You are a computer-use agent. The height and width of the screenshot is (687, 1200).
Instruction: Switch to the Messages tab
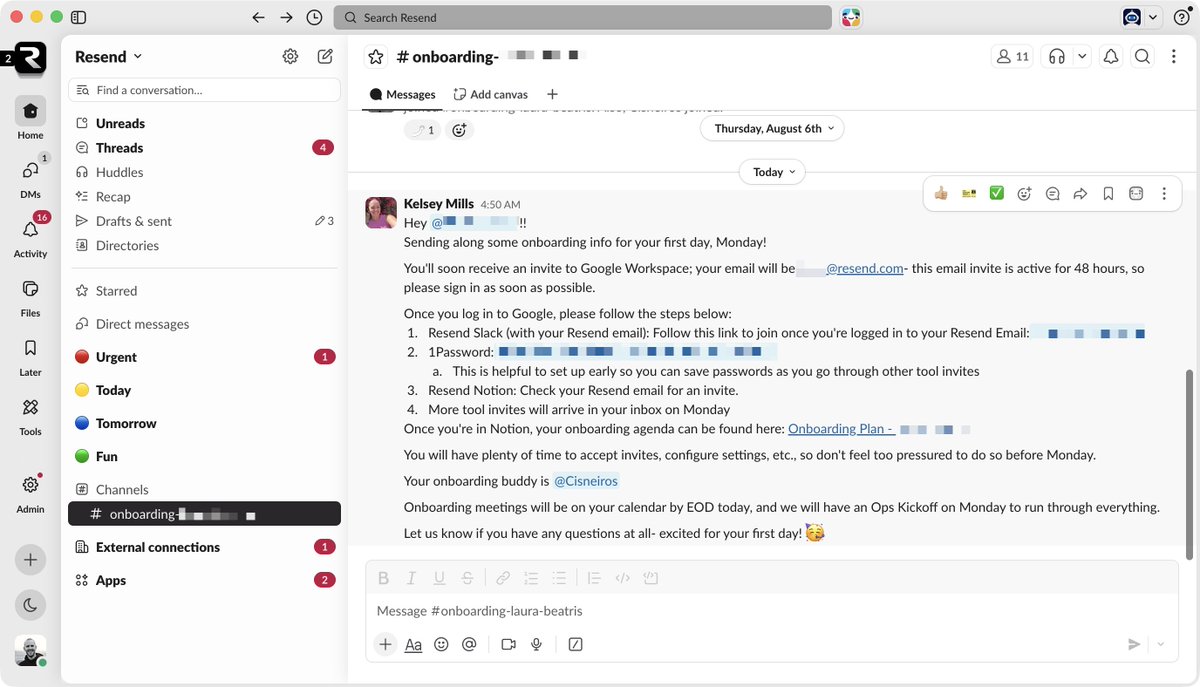pyautogui.click(x=403, y=95)
